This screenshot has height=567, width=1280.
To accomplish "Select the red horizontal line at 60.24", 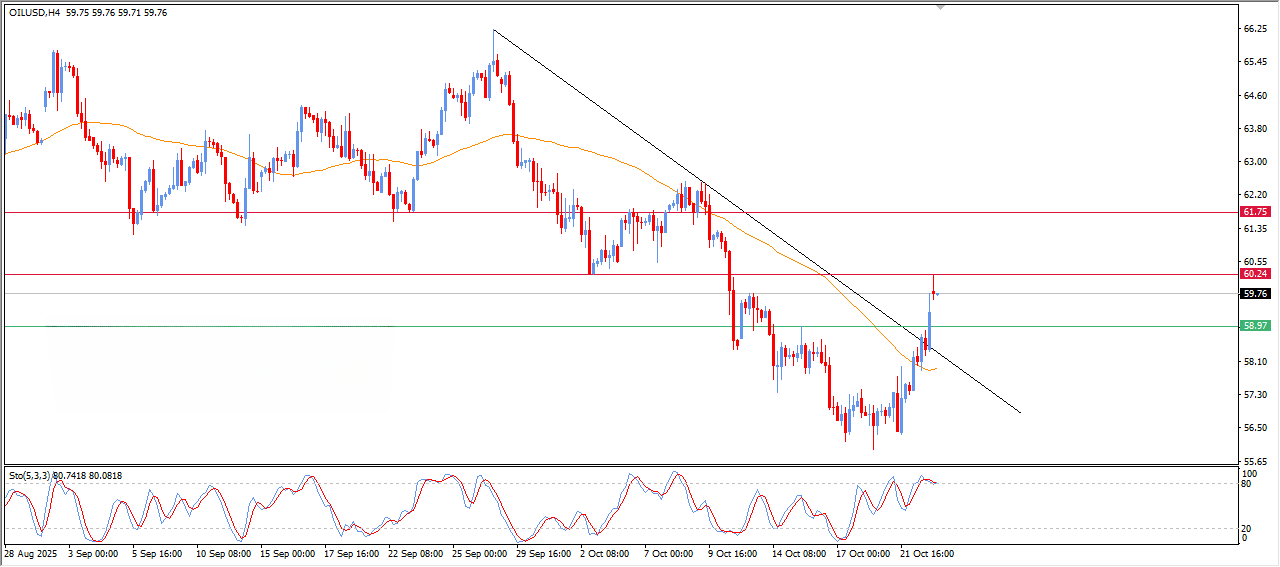I will [x=400, y=273].
